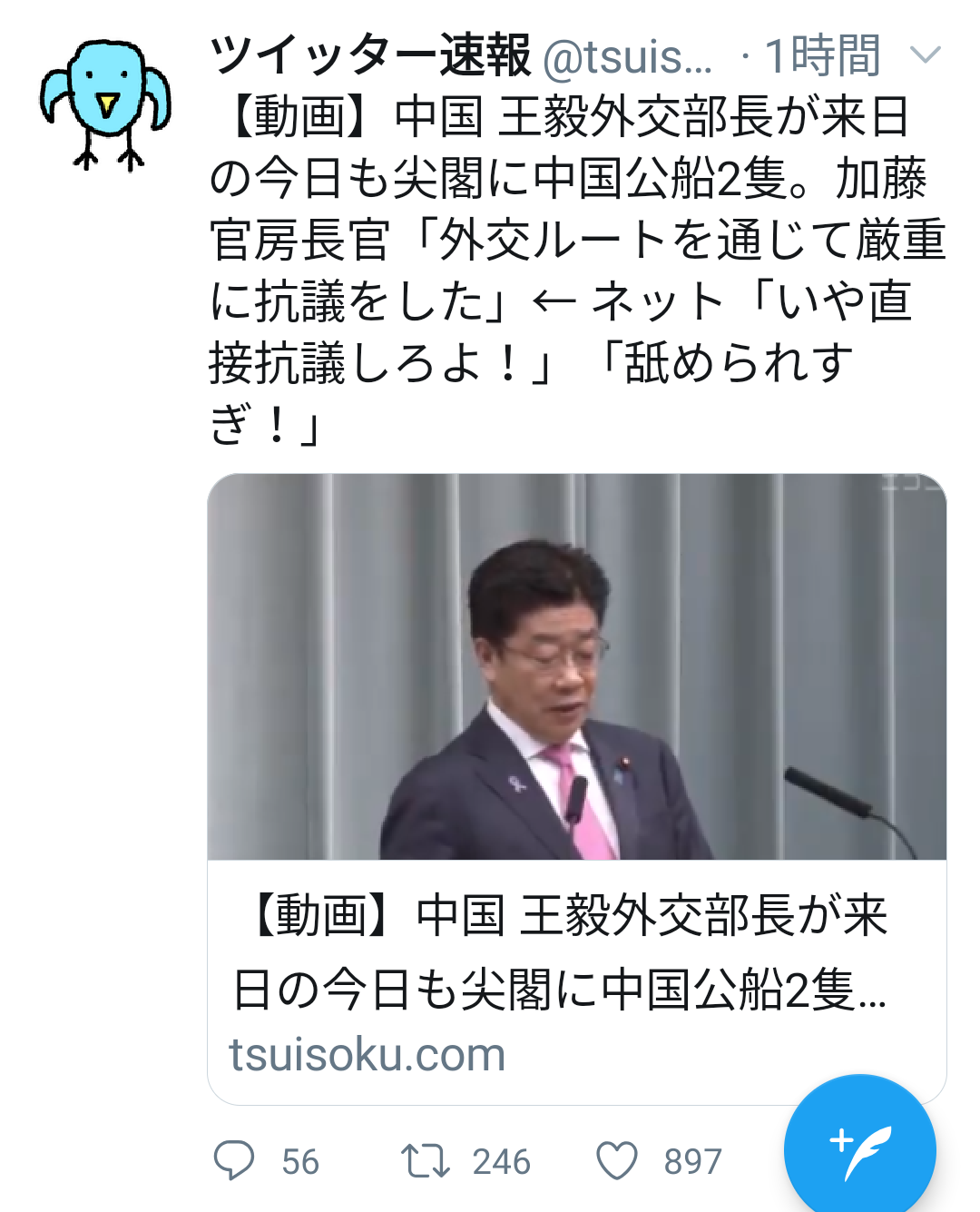Screen dimensions: 980x1212
Task: Open the link card headline 【動画】中国 王毅外交部長
Action: click(x=560, y=951)
